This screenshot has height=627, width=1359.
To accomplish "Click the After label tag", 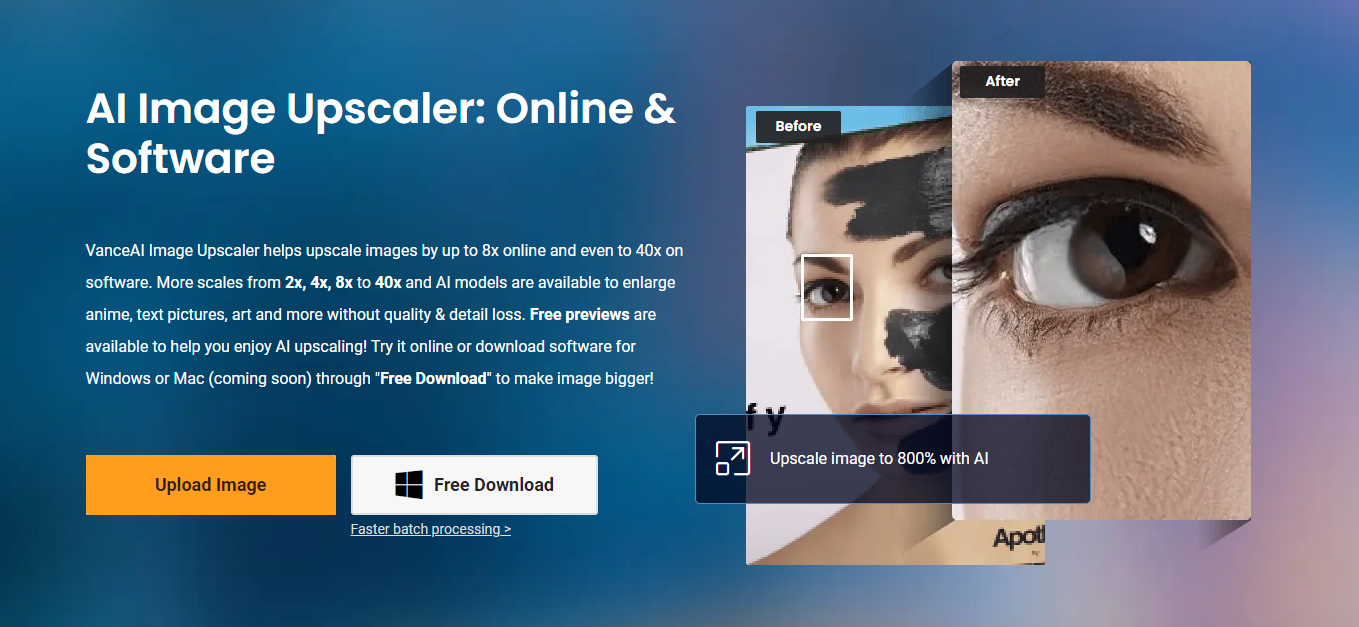I will coord(1002,81).
